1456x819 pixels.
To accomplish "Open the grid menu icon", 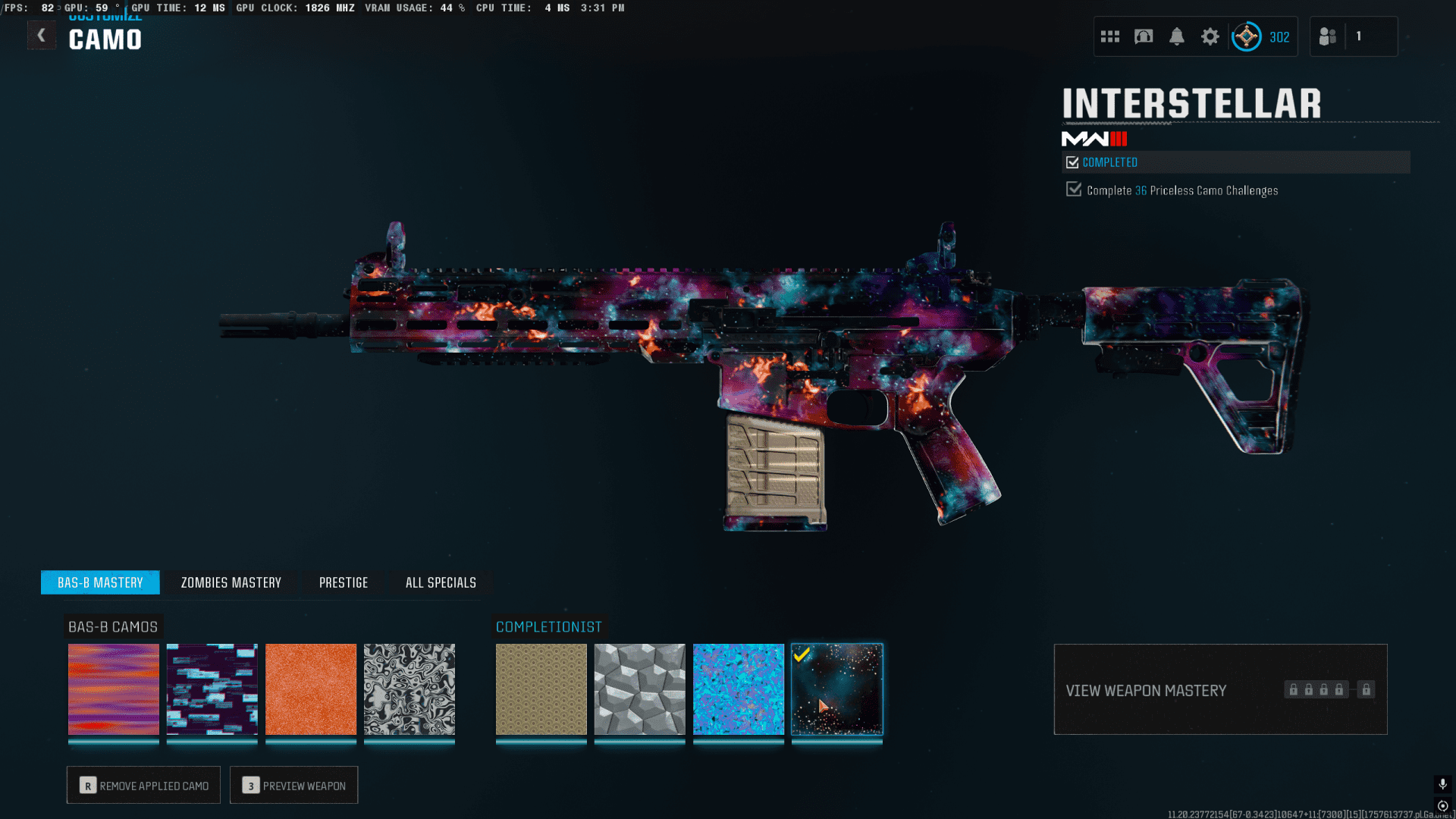I will coord(1110,36).
